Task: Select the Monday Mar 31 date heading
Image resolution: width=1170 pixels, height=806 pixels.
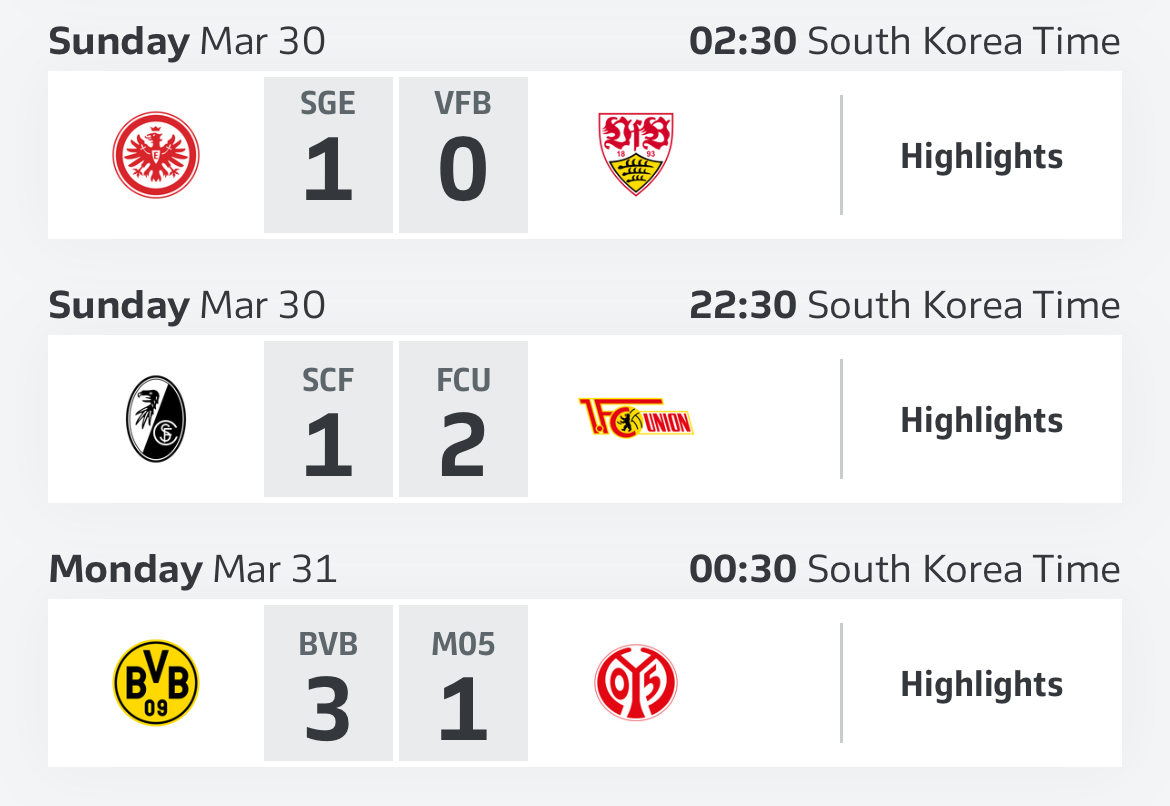Action: (x=193, y=569)
